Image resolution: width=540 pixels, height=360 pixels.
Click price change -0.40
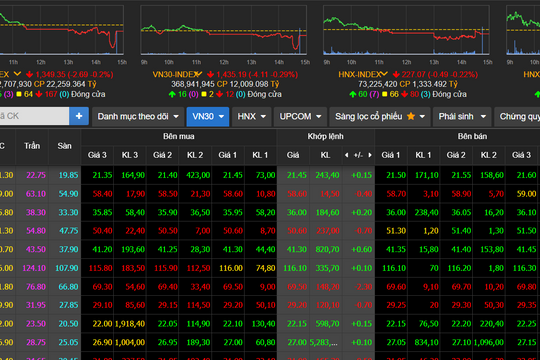click(363, 194)
